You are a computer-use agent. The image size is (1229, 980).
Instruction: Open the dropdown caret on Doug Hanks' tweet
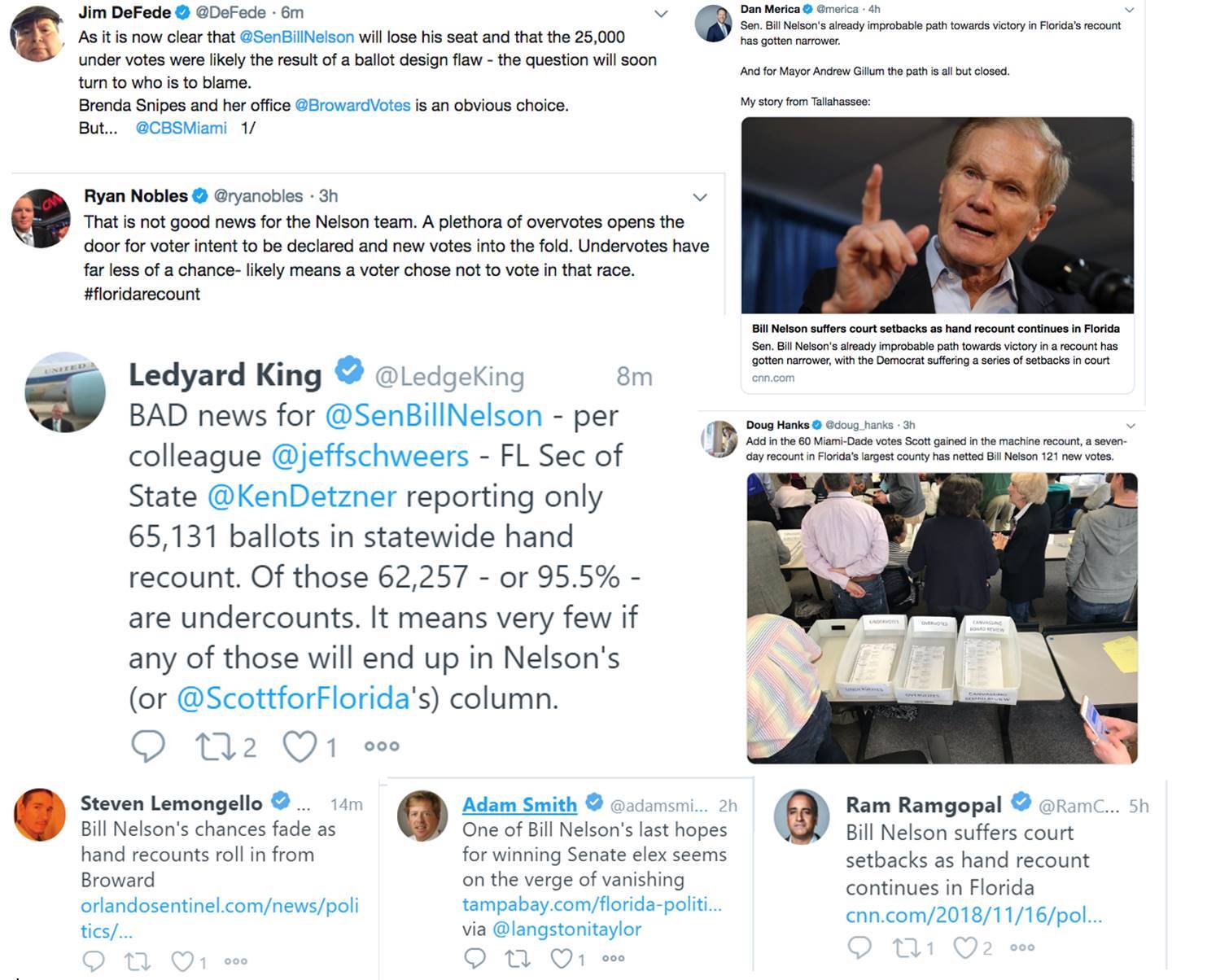(x=1130, y=426)
